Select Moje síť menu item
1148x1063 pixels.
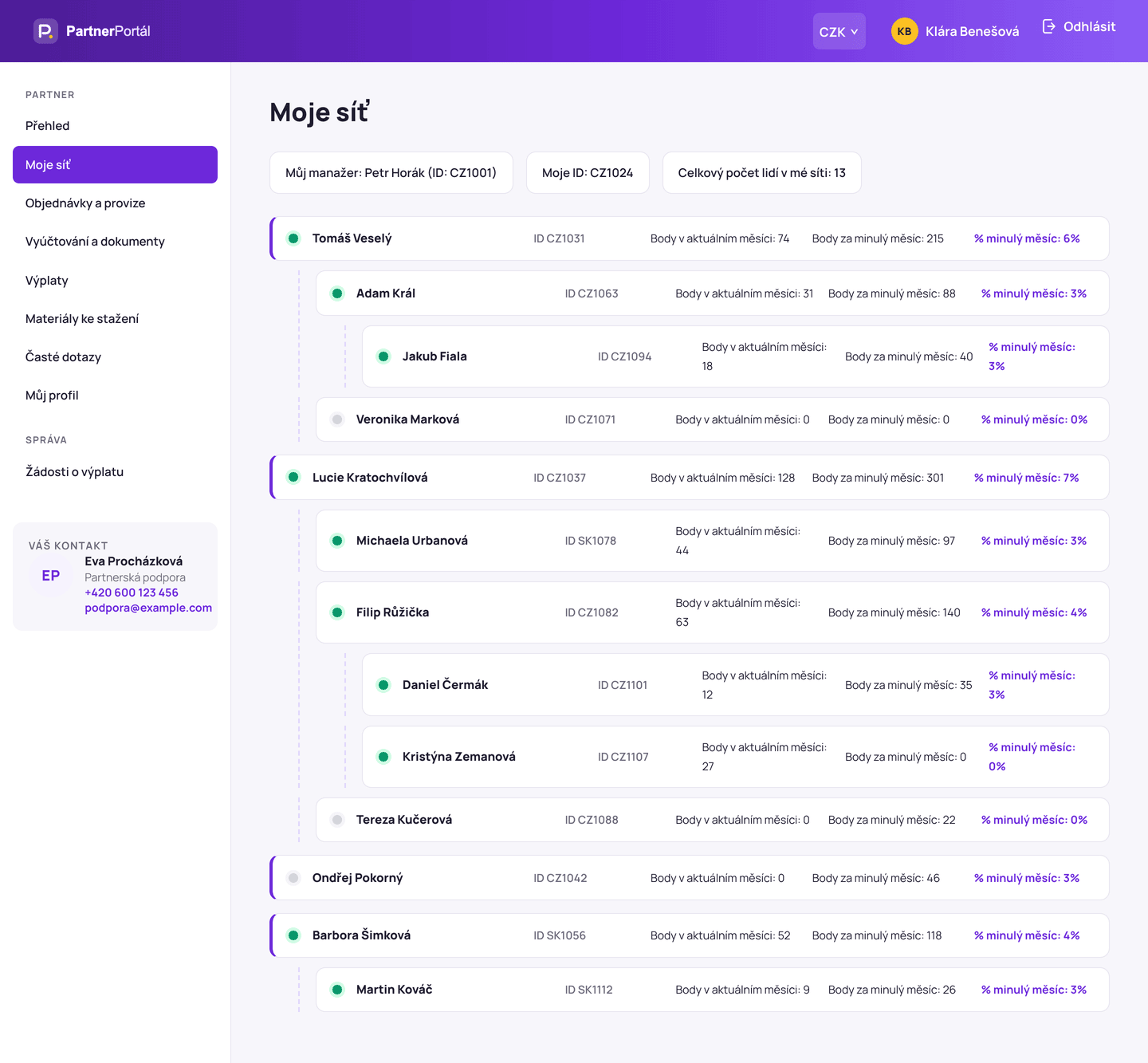coord(115,164)
